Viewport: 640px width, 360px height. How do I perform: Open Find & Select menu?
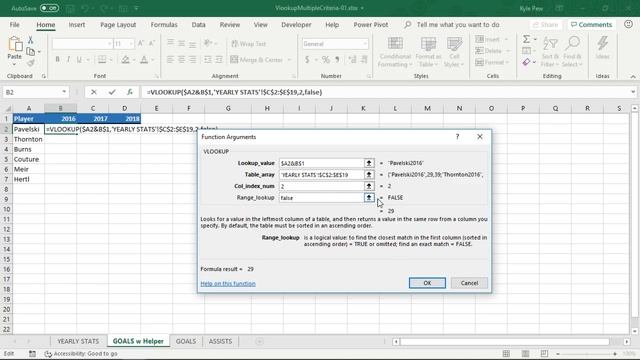click(572, 52)
